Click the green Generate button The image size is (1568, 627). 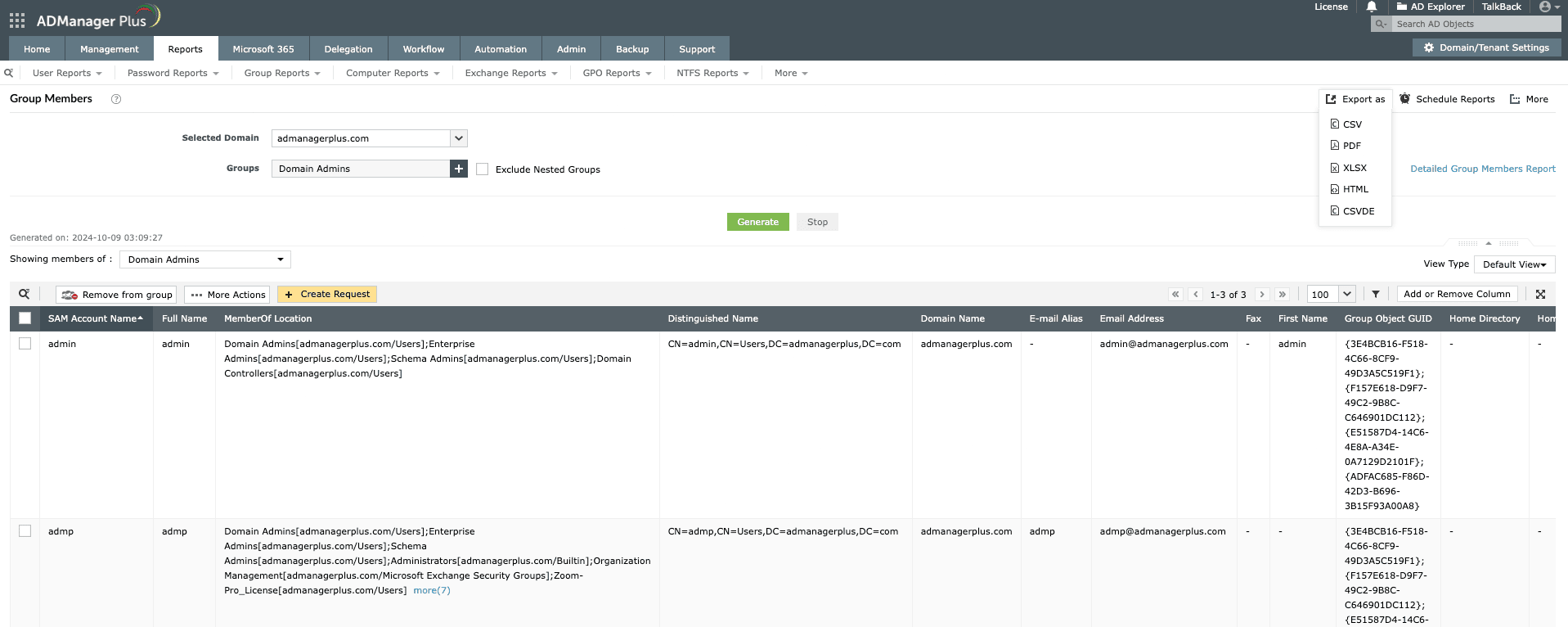(x=758, y=222)
